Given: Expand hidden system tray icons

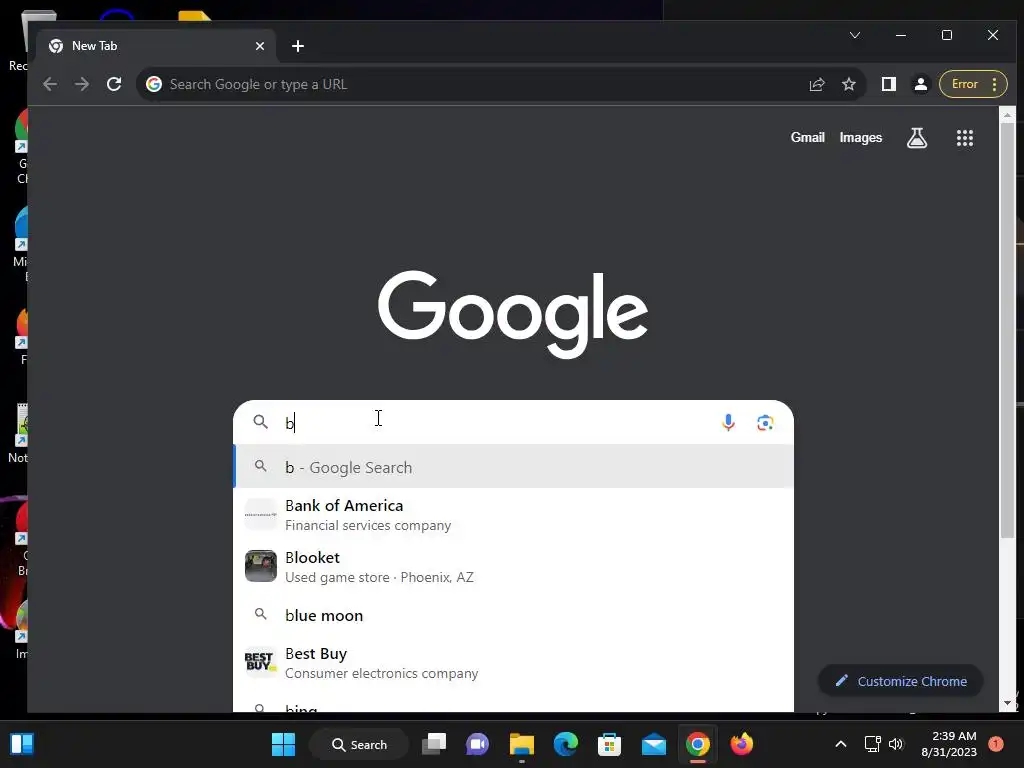Looking at the screenshot, I should 840,744.
